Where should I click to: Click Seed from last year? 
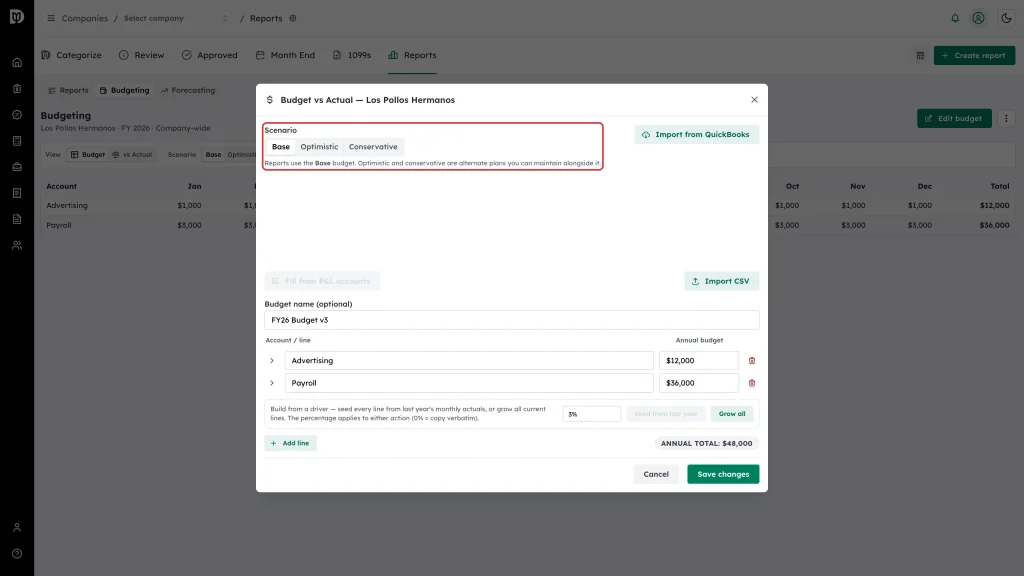pyautogui.click(x=665, y=414)
